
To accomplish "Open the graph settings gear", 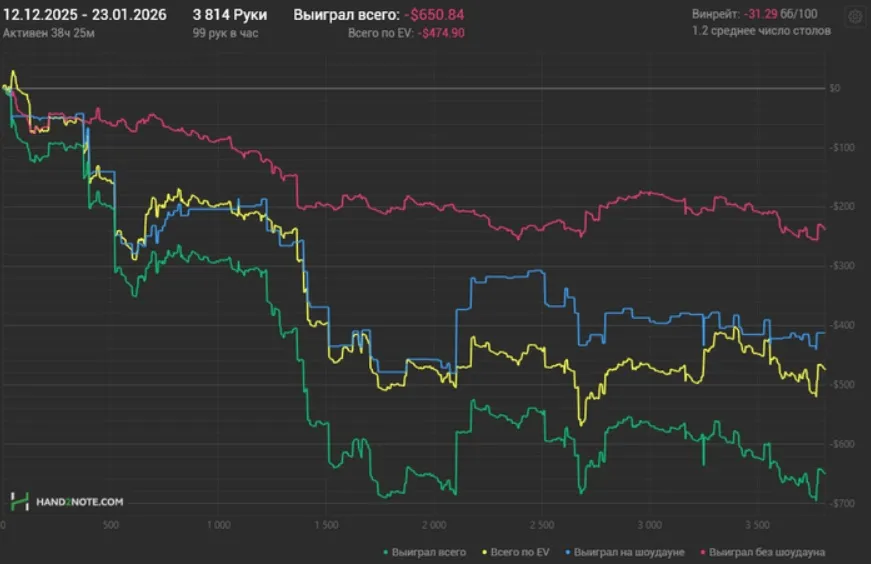I will 855,16.
